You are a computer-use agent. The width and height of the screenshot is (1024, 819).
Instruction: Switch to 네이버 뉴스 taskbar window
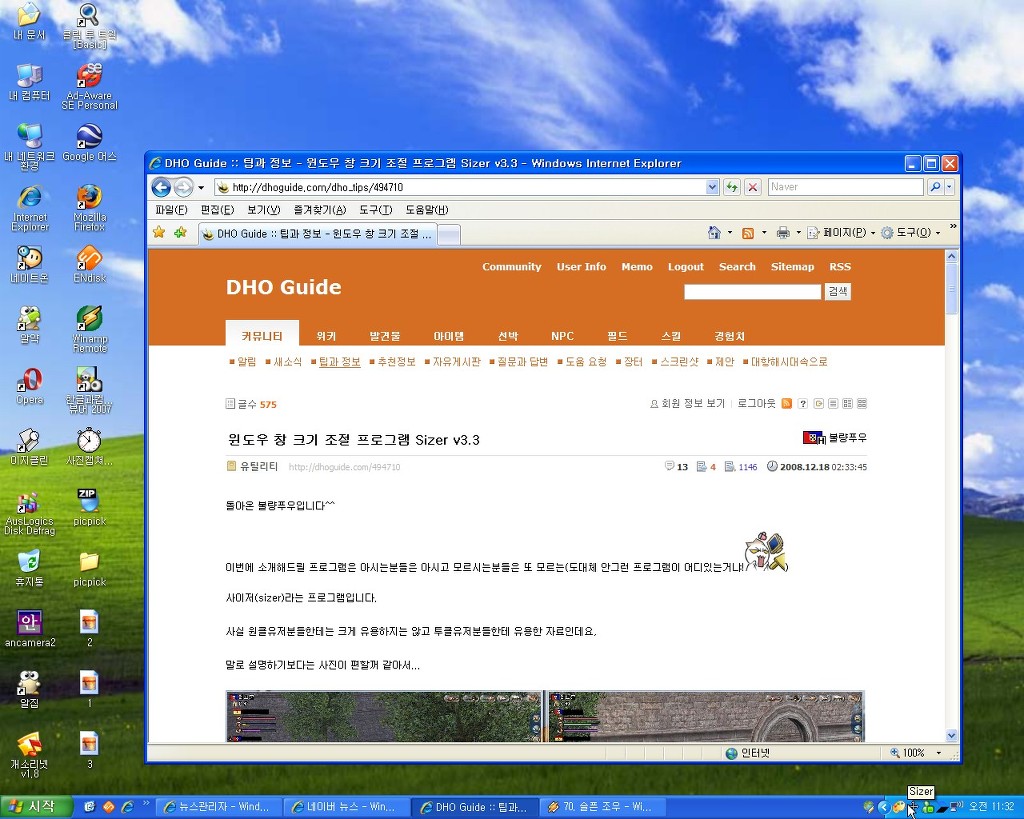(x=345, y=807)
